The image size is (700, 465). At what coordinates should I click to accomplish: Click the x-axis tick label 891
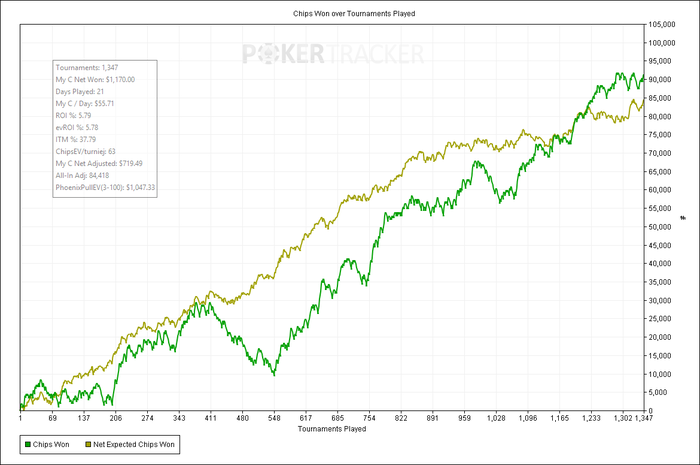point(433,418)
